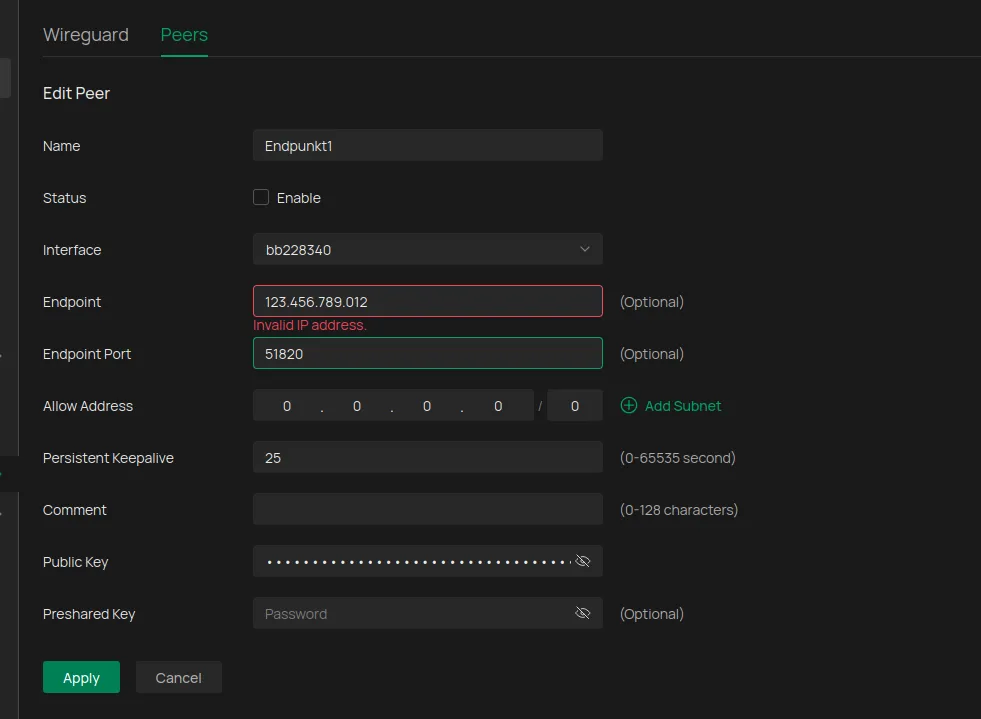981x719 pixels.
Task: Click the Add Subnet link
Action: [x=681, y=406]
